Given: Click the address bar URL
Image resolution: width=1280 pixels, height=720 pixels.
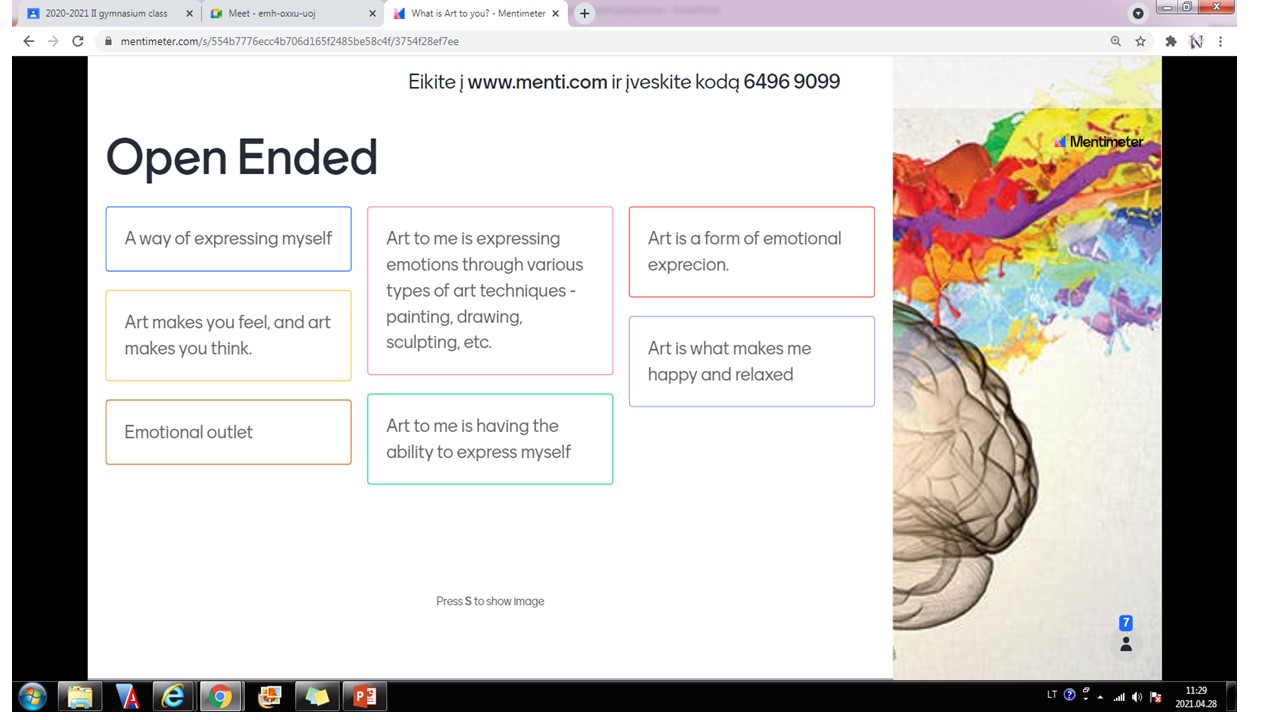Looking at the screenshot, I should pos(290,42).
